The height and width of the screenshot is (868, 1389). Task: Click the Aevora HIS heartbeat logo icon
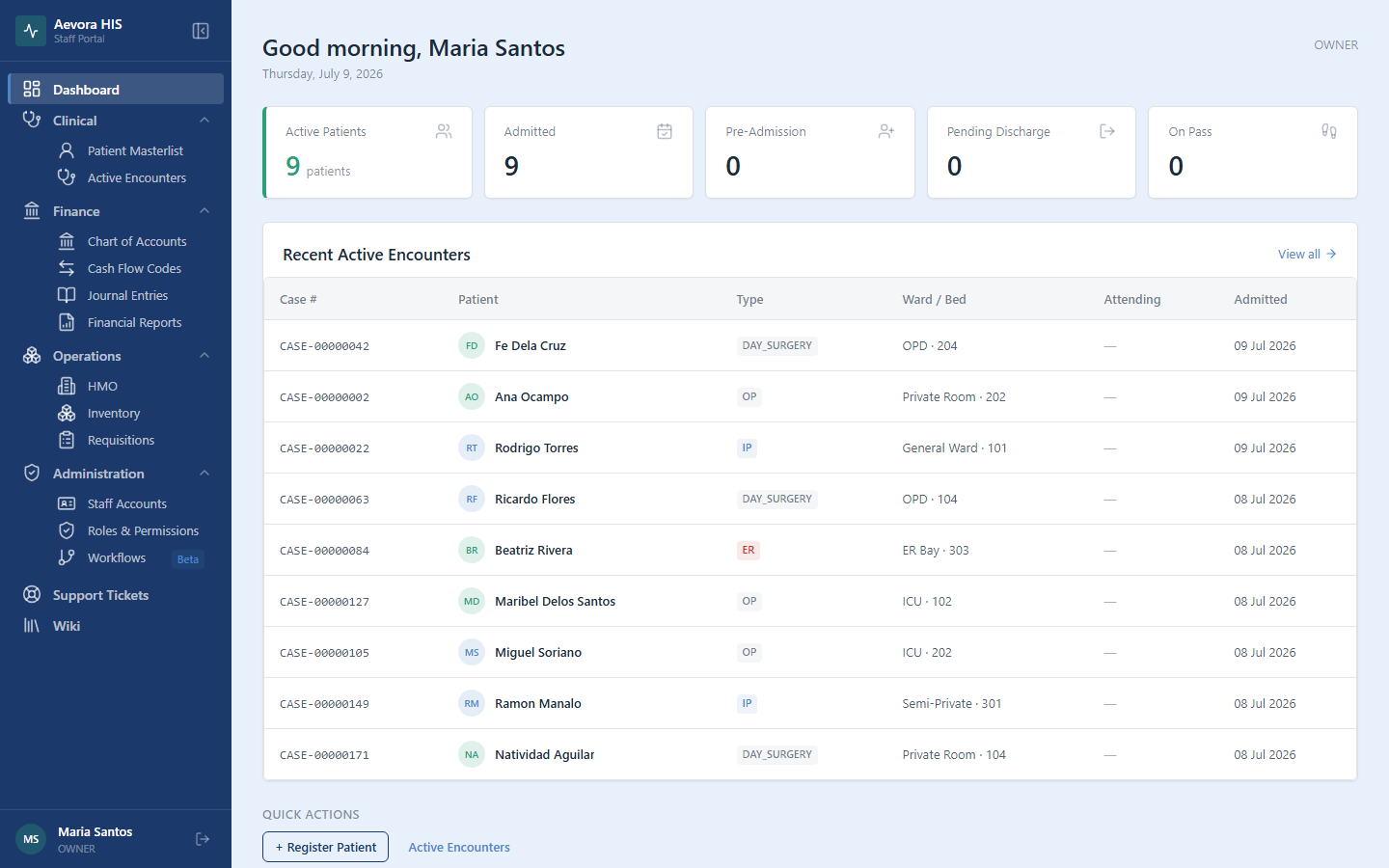point(31,31)
